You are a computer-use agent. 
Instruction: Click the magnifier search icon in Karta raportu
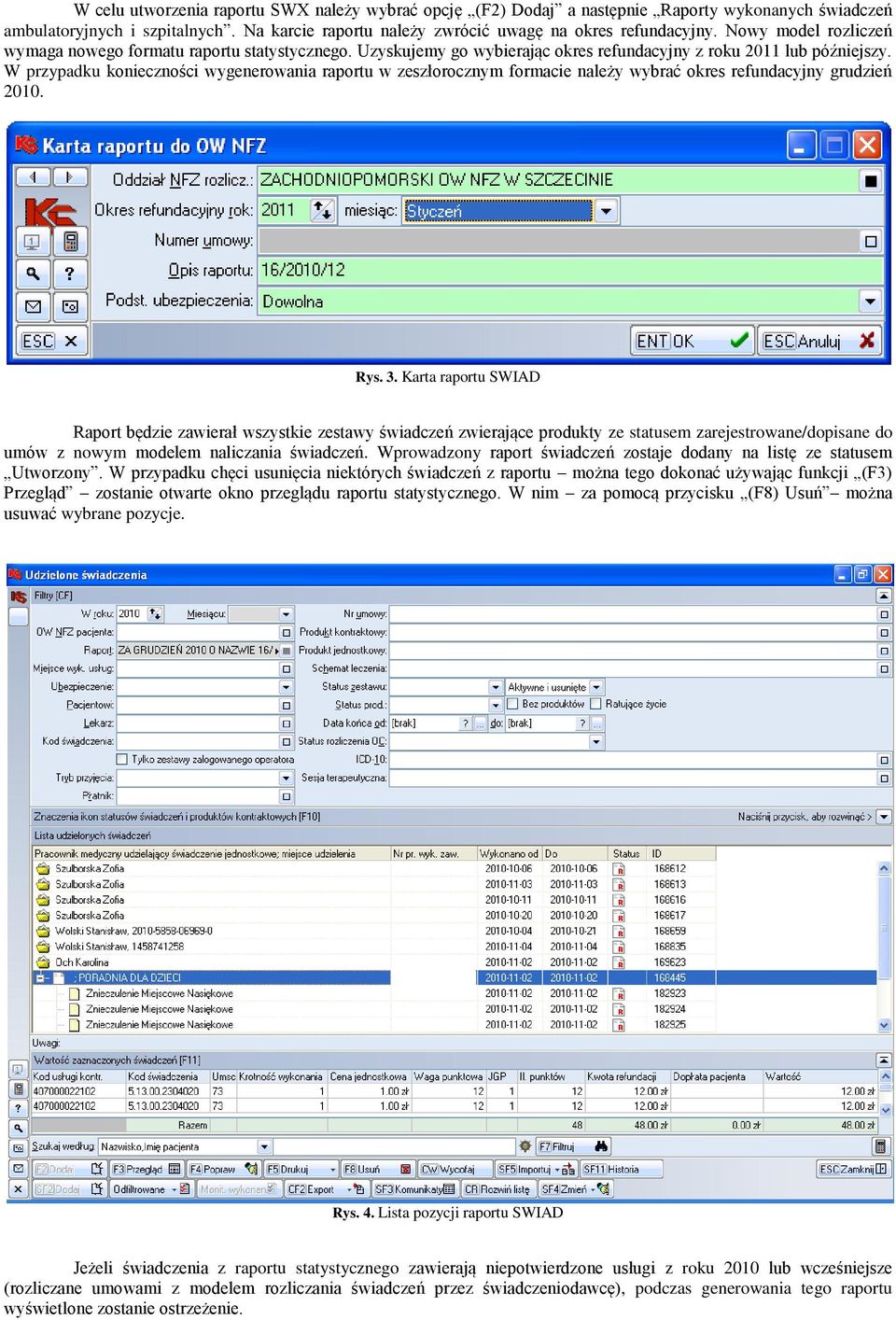pos(33,274)
